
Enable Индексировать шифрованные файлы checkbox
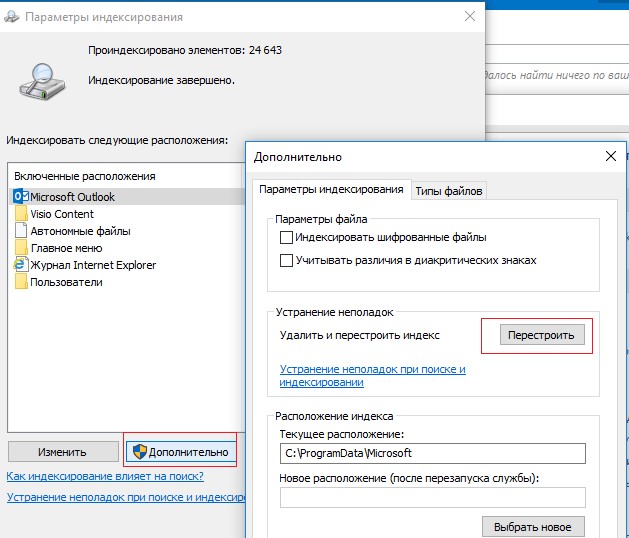286,237
